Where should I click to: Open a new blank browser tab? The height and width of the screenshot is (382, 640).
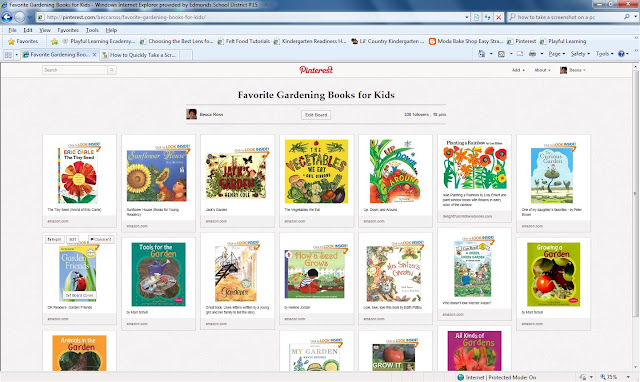pos(186,55)
